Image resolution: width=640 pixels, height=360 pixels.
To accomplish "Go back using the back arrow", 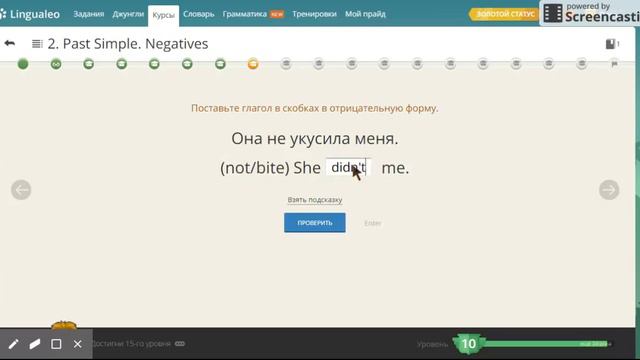I will click(10, 43).
